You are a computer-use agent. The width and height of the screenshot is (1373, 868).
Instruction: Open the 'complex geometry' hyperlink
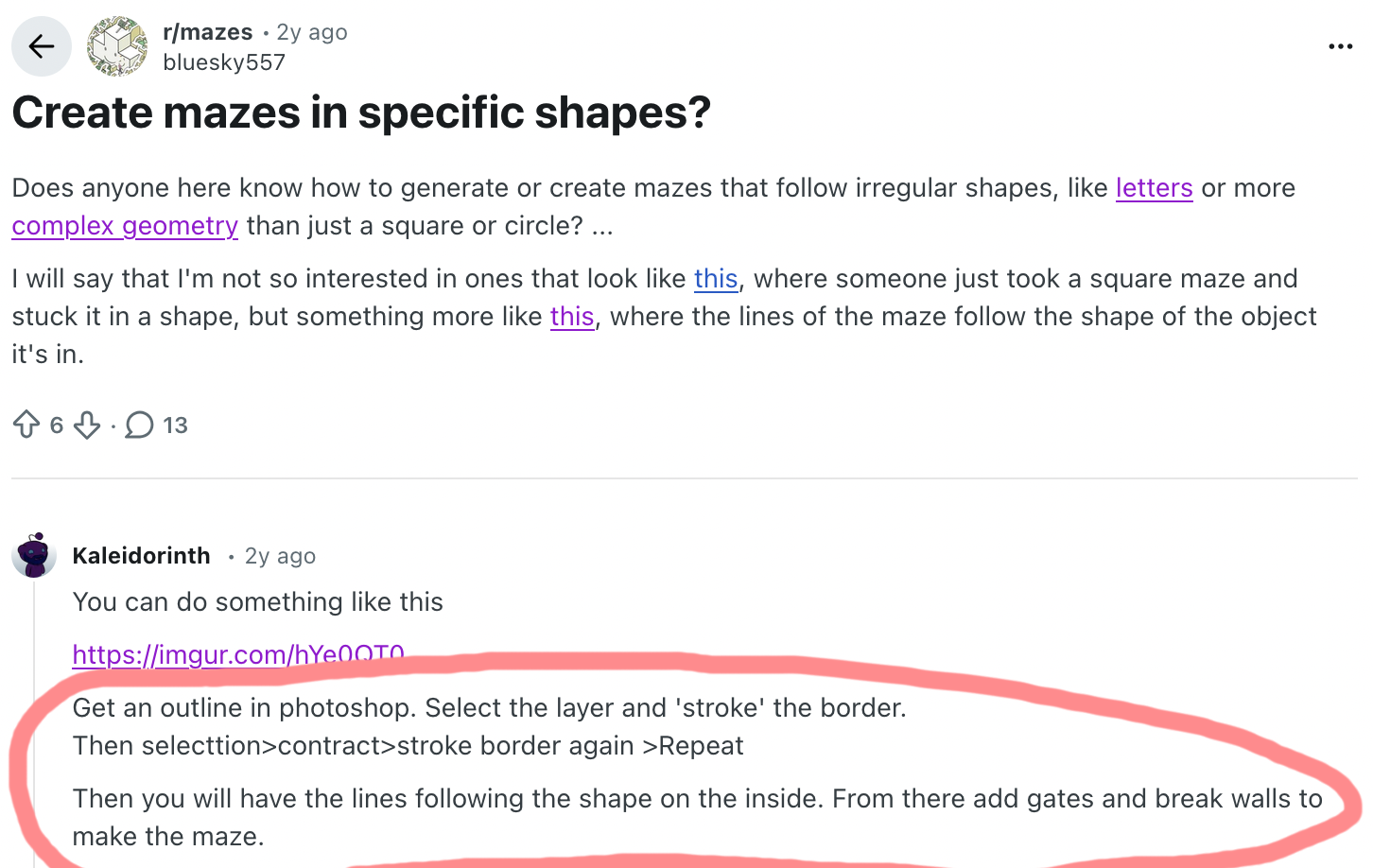click(124, 226)
